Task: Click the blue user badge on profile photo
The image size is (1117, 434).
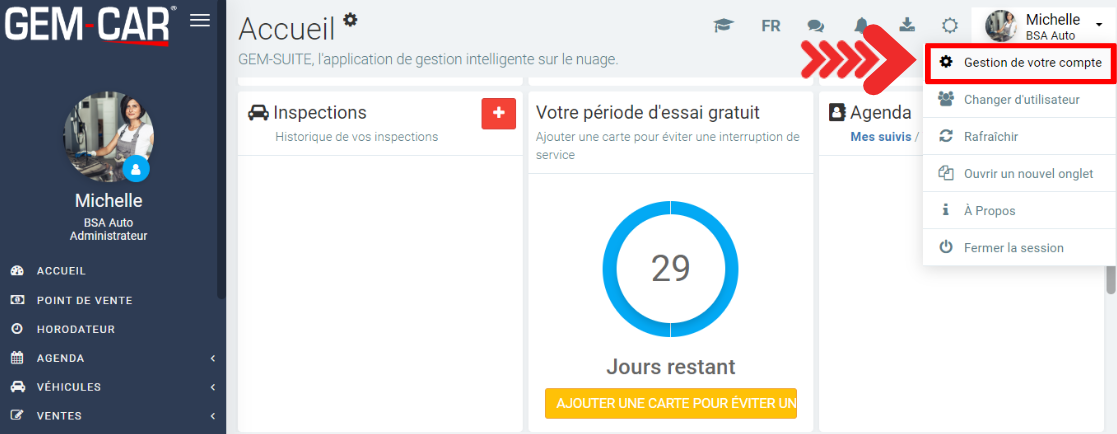Action: pyautogui.click(x=137, y=169)
